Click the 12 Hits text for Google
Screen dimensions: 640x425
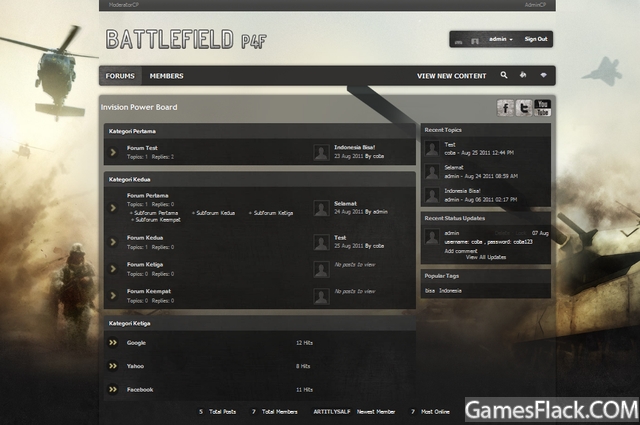tap(304, 343)
